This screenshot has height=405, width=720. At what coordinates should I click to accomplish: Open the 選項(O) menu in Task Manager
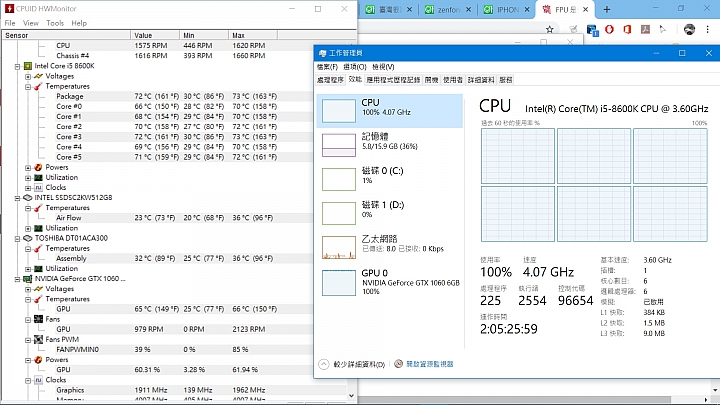tap(355, 67)
